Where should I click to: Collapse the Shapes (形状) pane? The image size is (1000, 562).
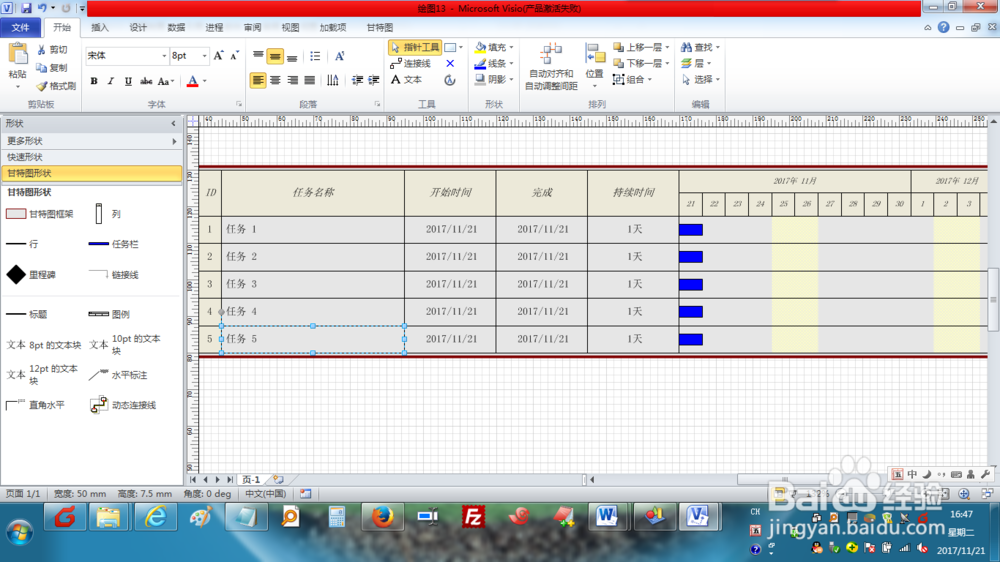pyautogui.click(x=173, y=124)
